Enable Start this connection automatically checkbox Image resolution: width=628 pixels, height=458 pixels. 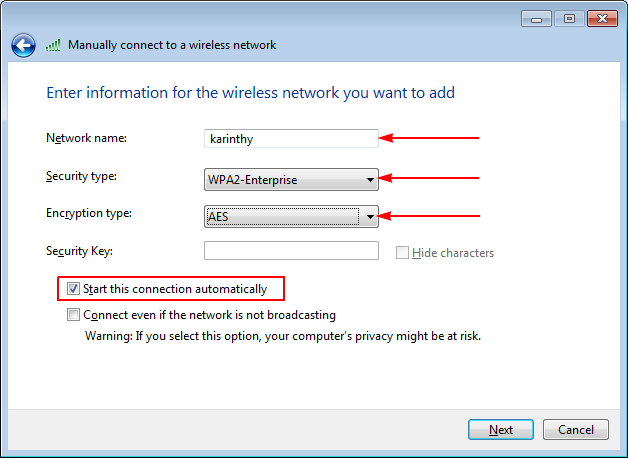pos(73,289)
